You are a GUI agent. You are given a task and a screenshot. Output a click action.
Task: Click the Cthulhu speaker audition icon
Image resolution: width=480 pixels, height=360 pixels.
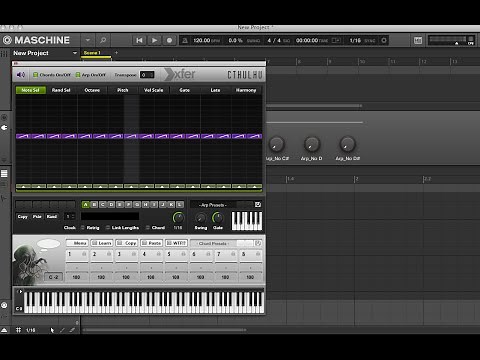(21, 75)
